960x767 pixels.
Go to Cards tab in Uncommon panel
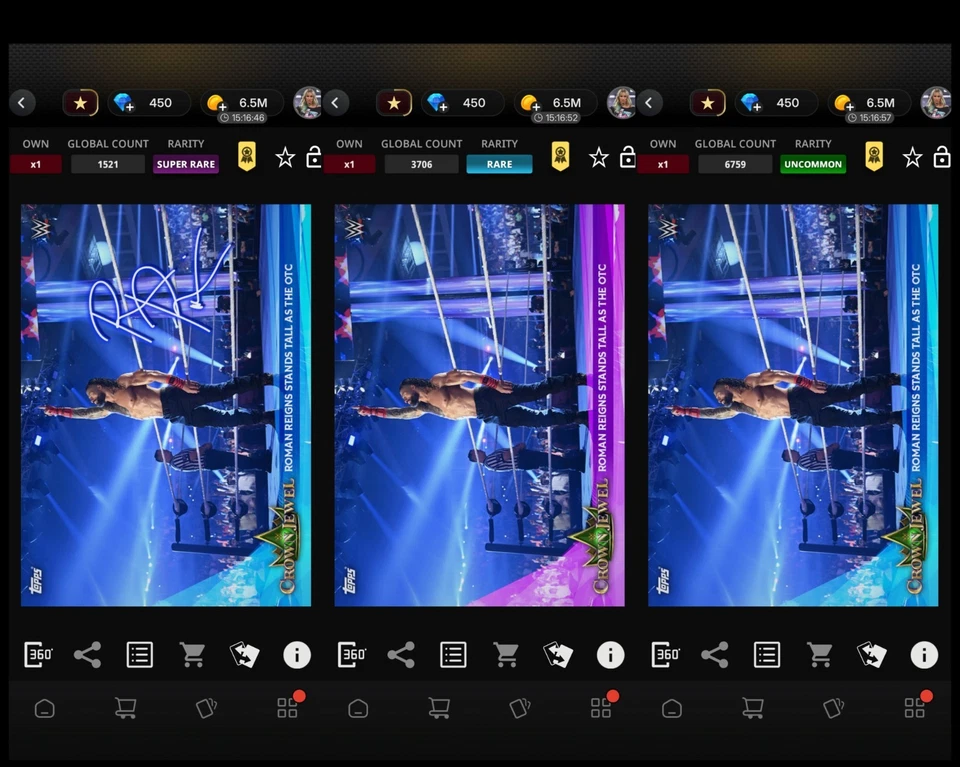833,708
